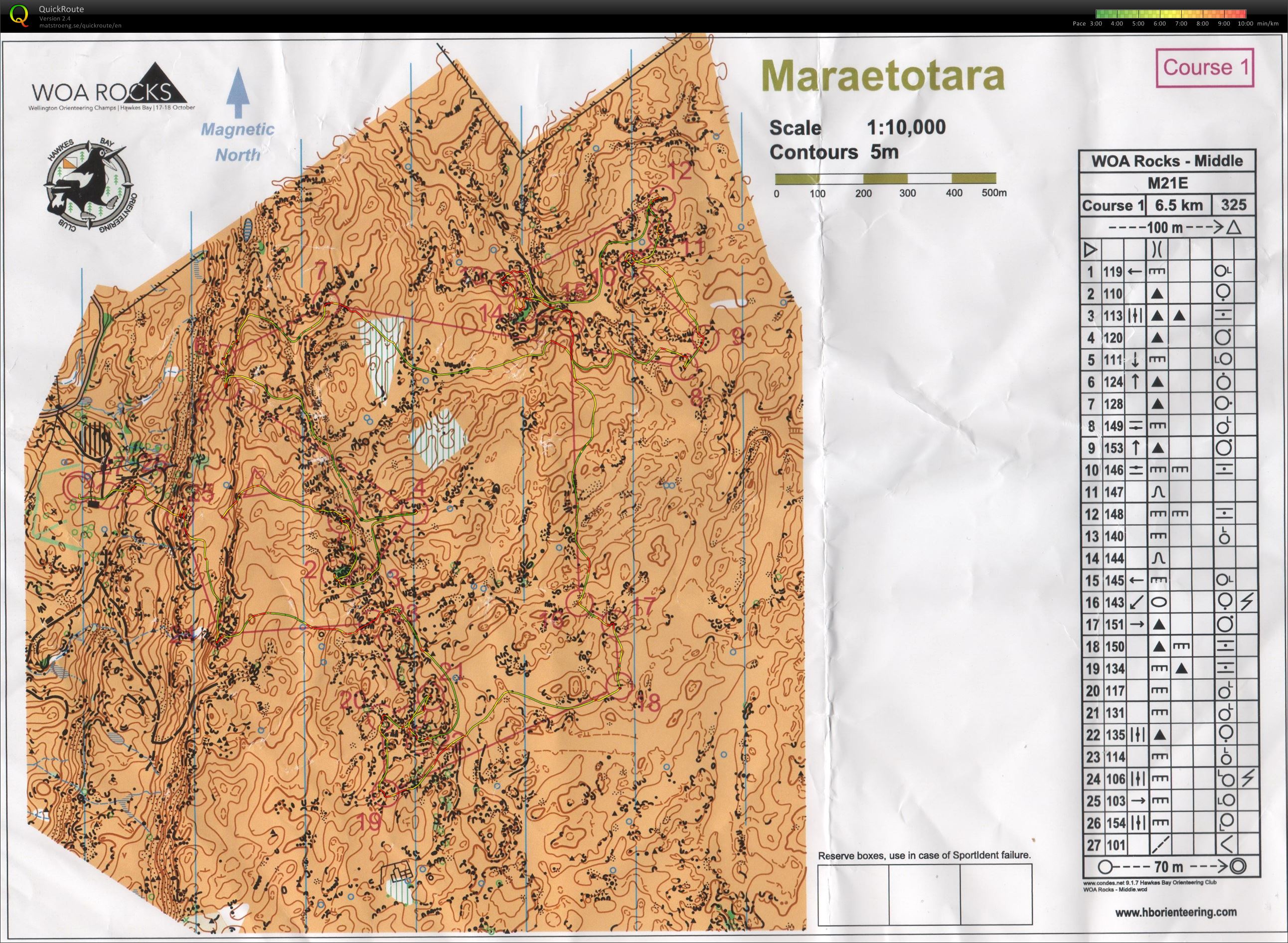Click the 70 m finish double-circle symbol

pos(1237,867)
